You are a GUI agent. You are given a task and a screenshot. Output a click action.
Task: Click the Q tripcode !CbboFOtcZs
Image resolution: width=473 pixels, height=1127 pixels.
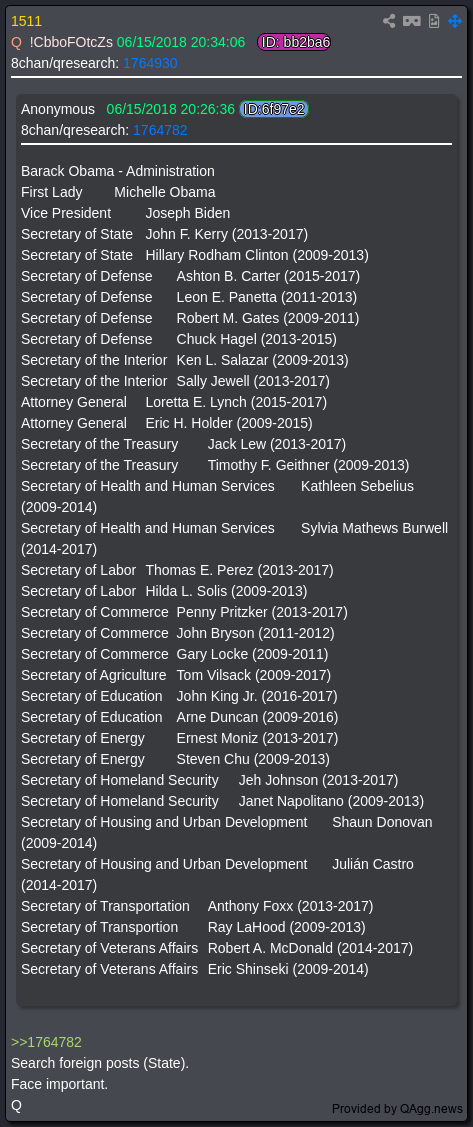pos(71,42)
